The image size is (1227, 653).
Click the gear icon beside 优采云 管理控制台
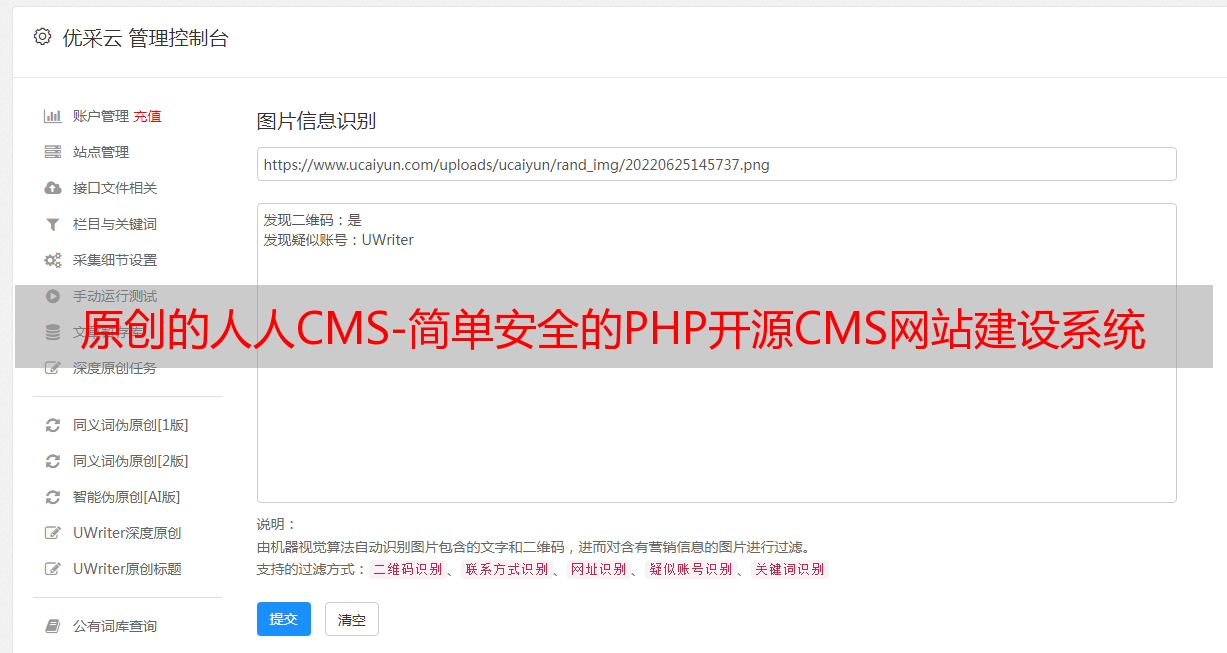tap(42, 37)
